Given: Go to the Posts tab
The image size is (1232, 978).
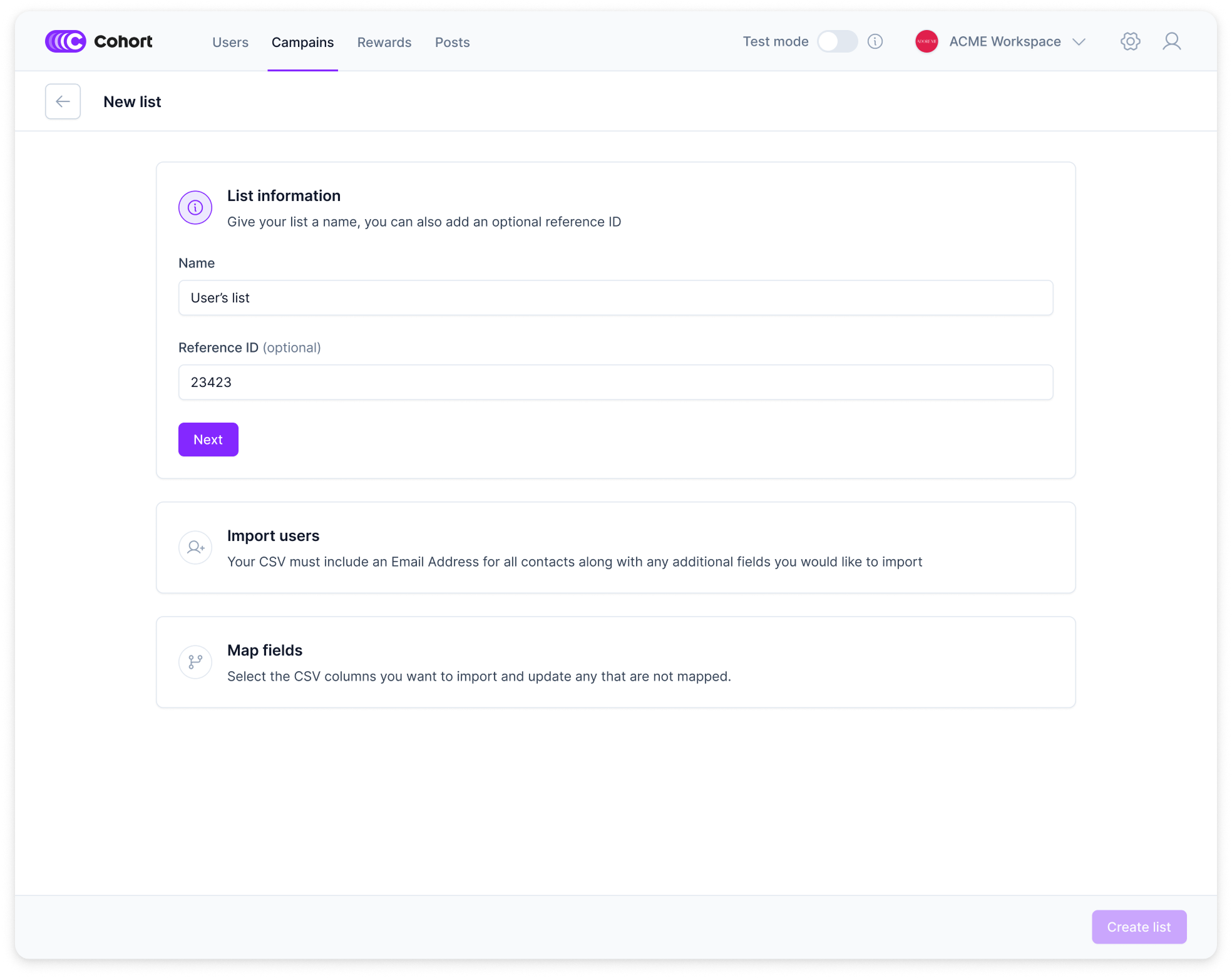Looking at the screenshot, I should (x=452, y=42).
